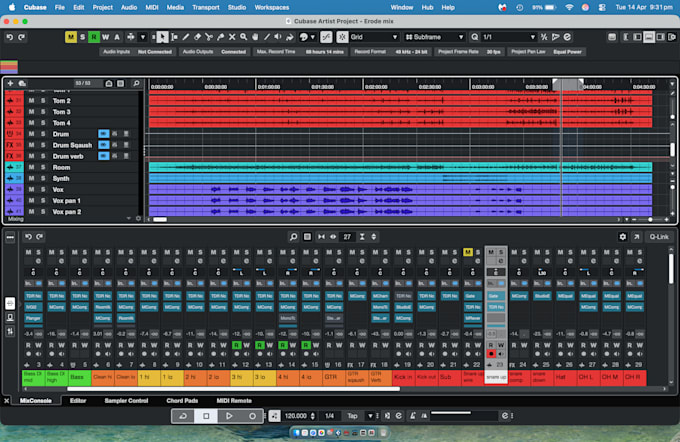The image size is (680, 442).
Task: Select the Split scissors tool
Action: pos(209,37)
